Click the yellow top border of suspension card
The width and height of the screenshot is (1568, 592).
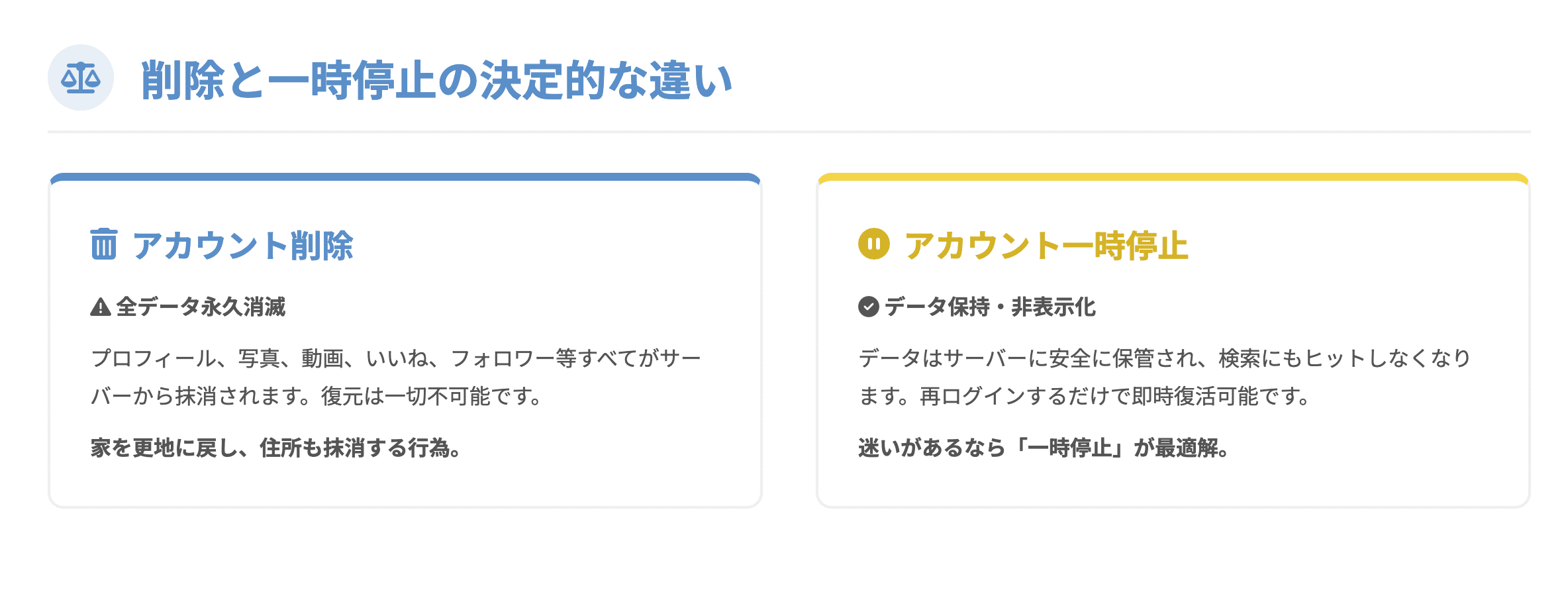point(1173,177)
